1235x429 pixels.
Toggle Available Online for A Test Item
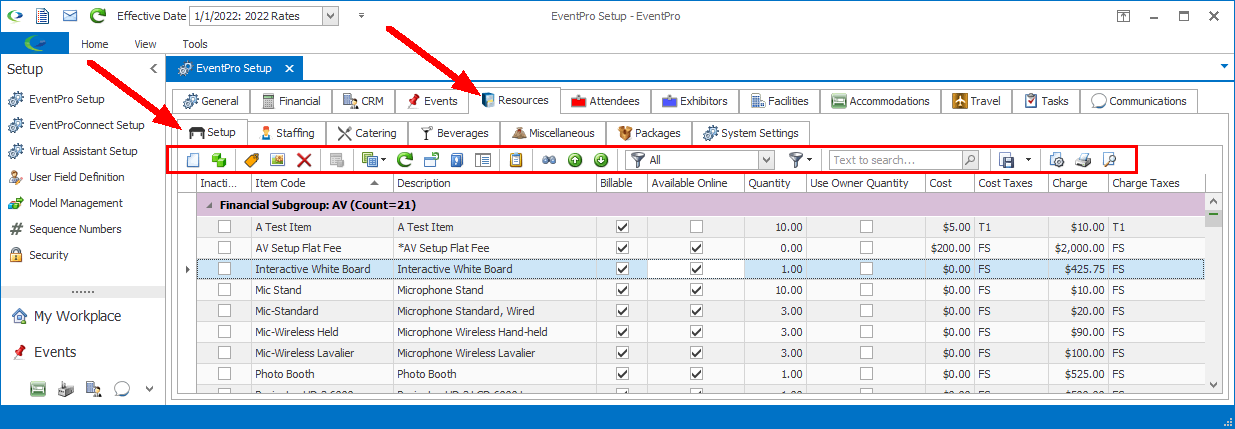[x=696, y=227]
